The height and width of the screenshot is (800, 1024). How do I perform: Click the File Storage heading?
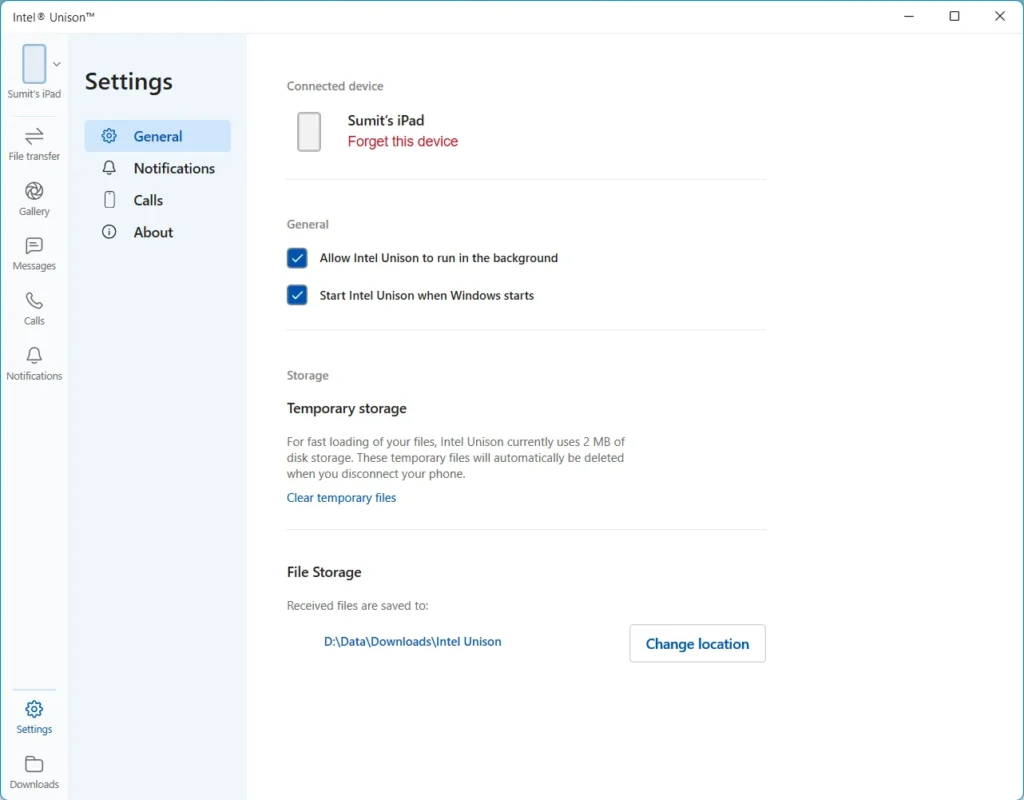coord(324,572)
